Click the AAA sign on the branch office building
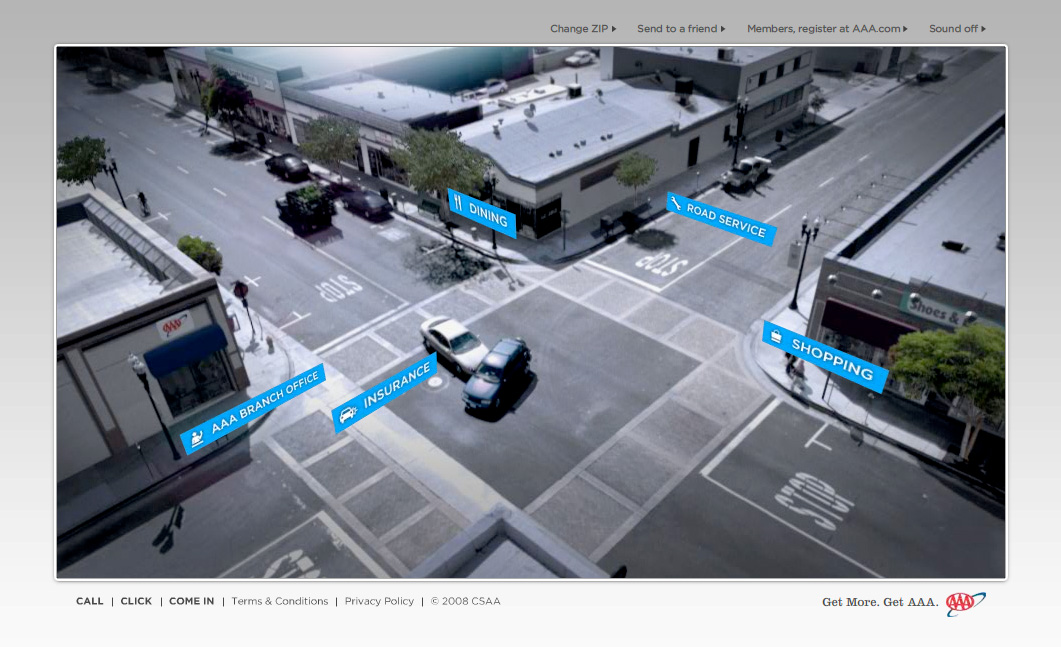 pos(173,326)
